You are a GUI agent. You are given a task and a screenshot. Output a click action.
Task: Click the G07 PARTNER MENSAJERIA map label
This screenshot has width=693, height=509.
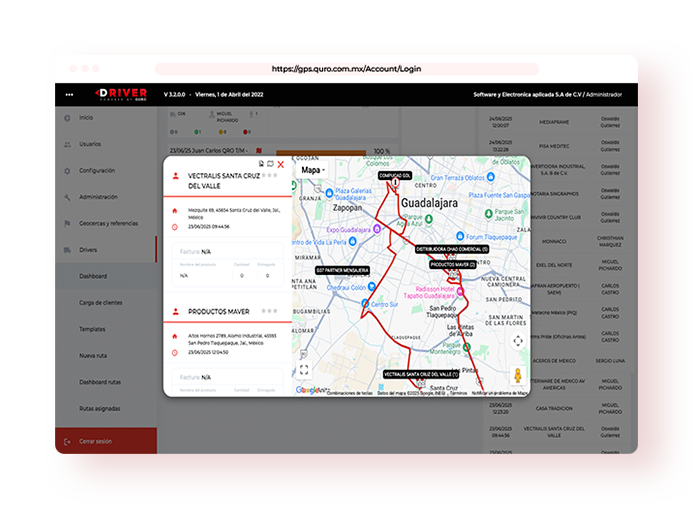click(x=342, y=270)
